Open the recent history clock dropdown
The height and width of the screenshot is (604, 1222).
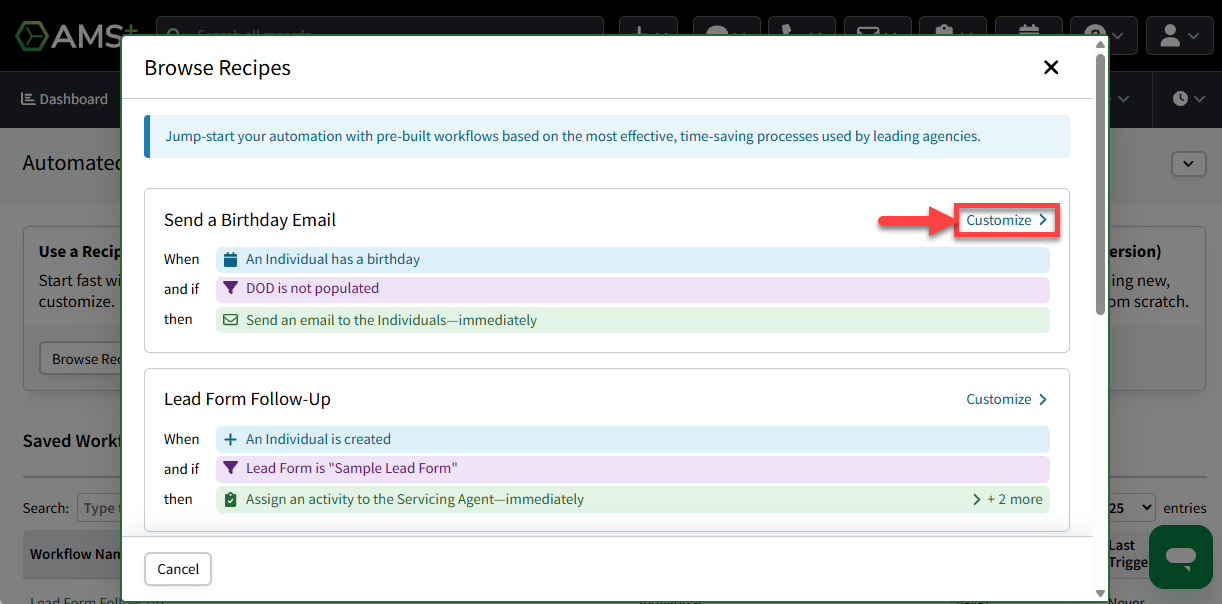click(1187, 99)
